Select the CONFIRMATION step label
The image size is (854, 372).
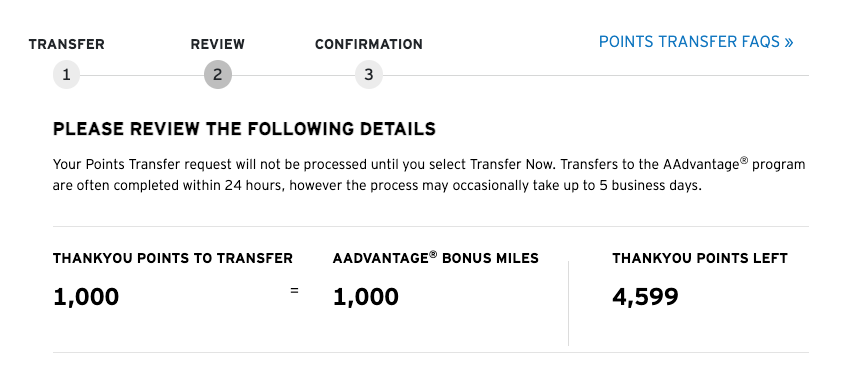pos(369,44)
